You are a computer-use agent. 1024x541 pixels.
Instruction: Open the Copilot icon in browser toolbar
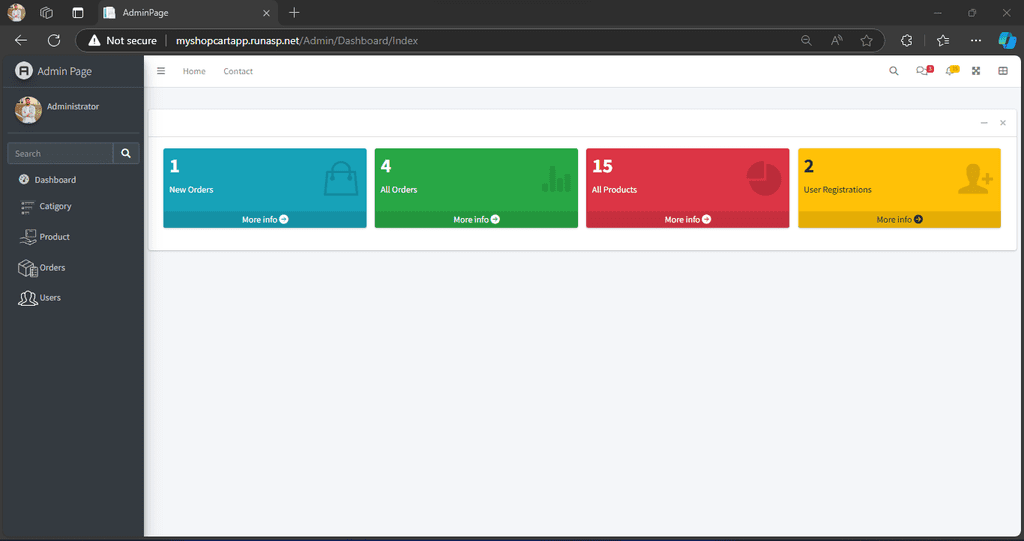click(1006, 41)
